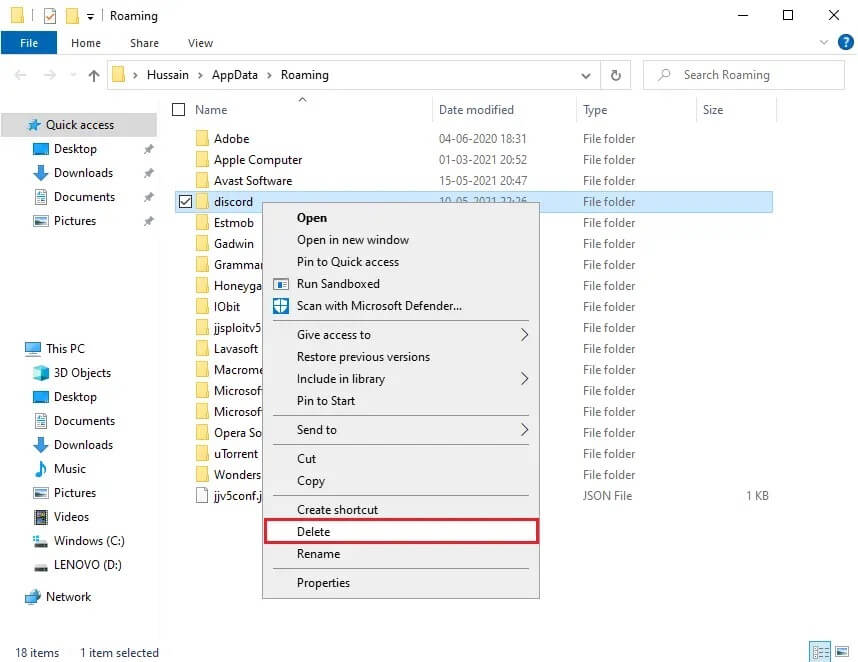858x662 pixels.
Task: Expand the Send to submenu
Action: click(x=401, y=429)
